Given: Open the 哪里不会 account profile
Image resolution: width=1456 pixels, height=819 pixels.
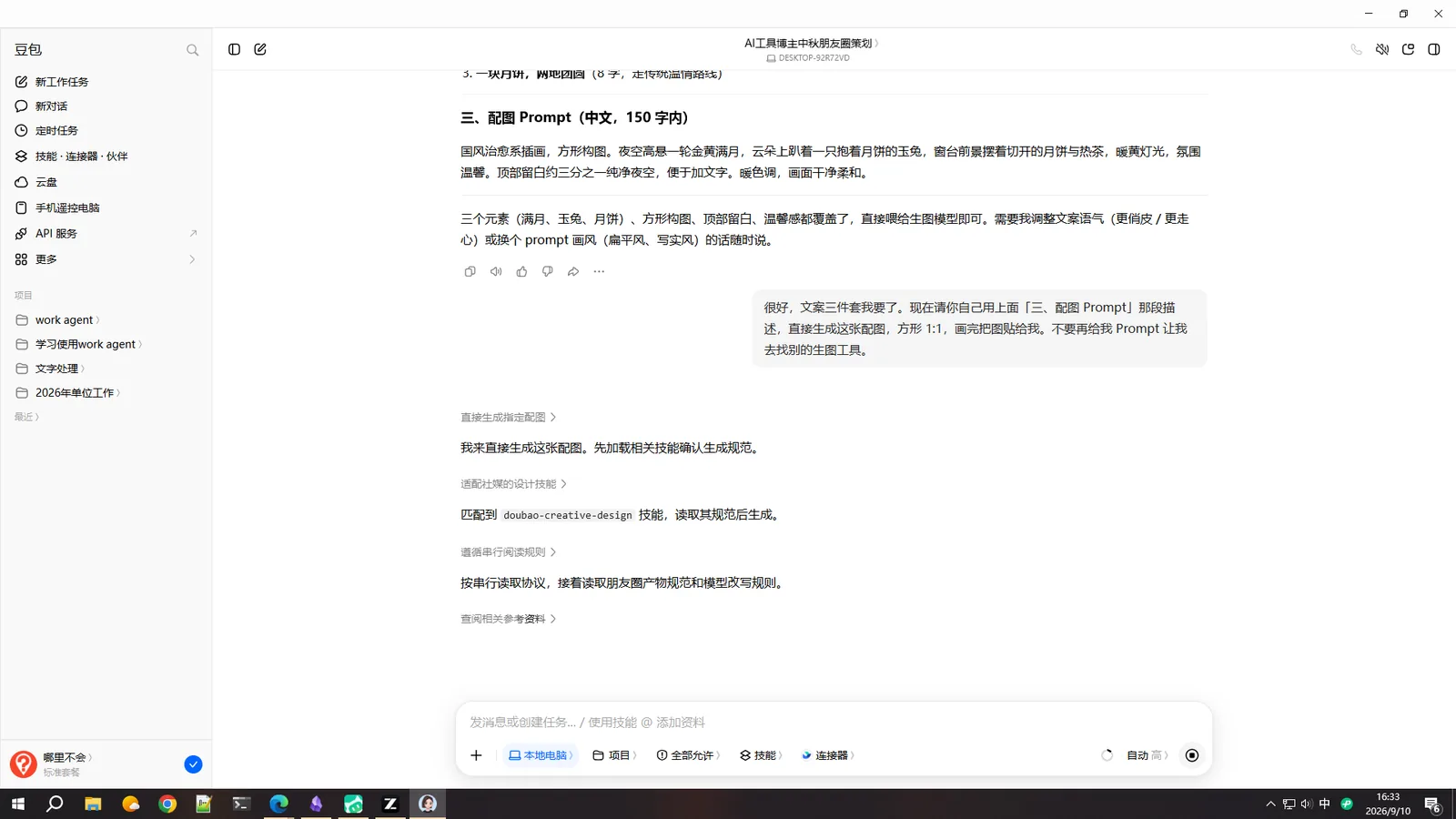Looking at the screenshot, I should click(52, 764).
